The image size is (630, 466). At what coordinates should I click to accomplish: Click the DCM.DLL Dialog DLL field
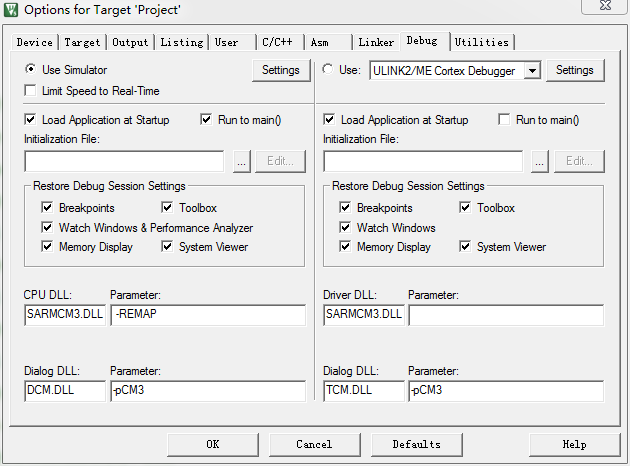pos(65,391)
